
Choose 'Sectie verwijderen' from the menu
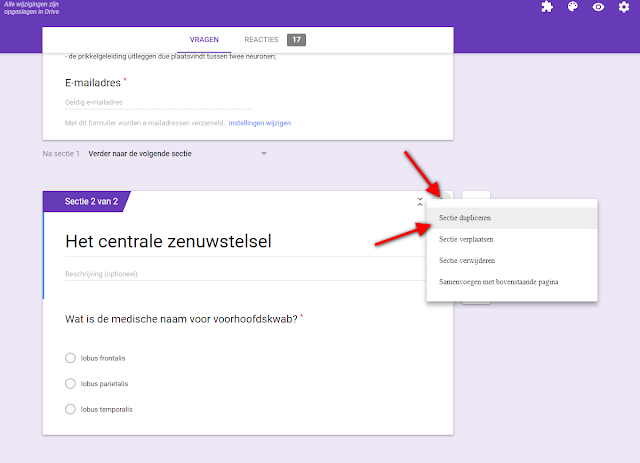click(x=512, y=260)
